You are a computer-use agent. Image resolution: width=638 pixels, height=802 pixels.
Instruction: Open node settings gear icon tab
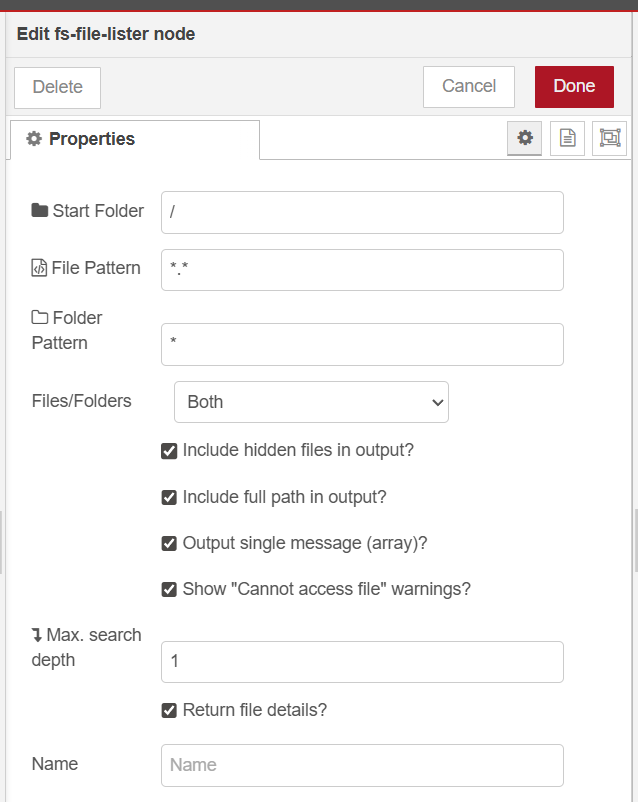point(525,139)
